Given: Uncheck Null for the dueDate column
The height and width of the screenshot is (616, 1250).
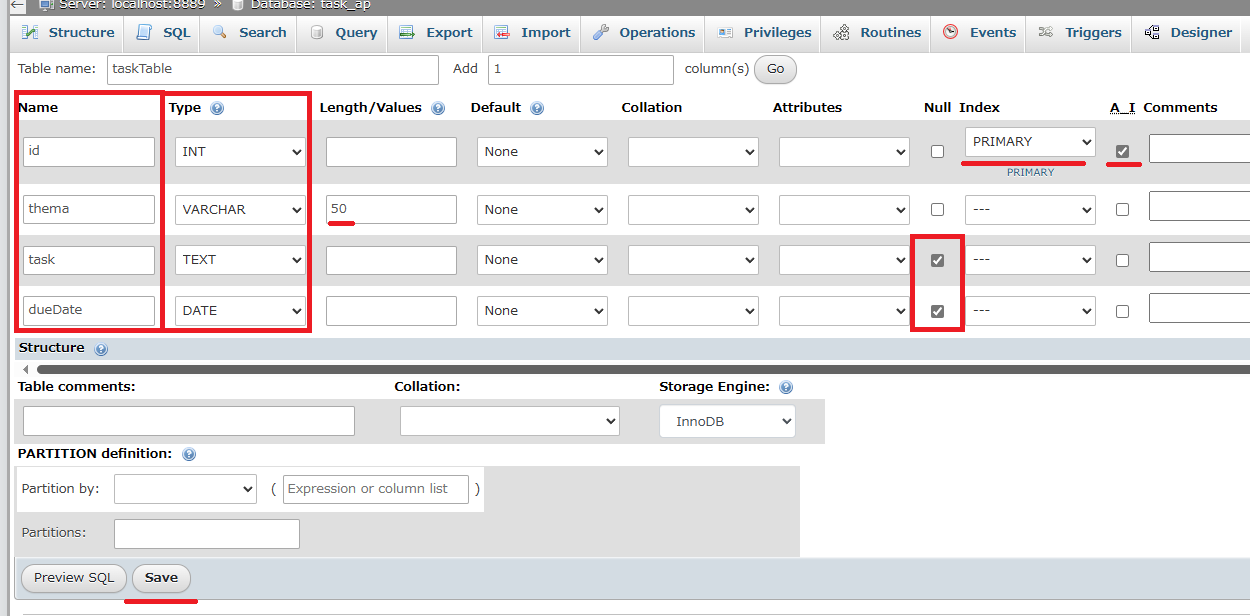Looking at the screenshot, I should click(x=937, y=311).
